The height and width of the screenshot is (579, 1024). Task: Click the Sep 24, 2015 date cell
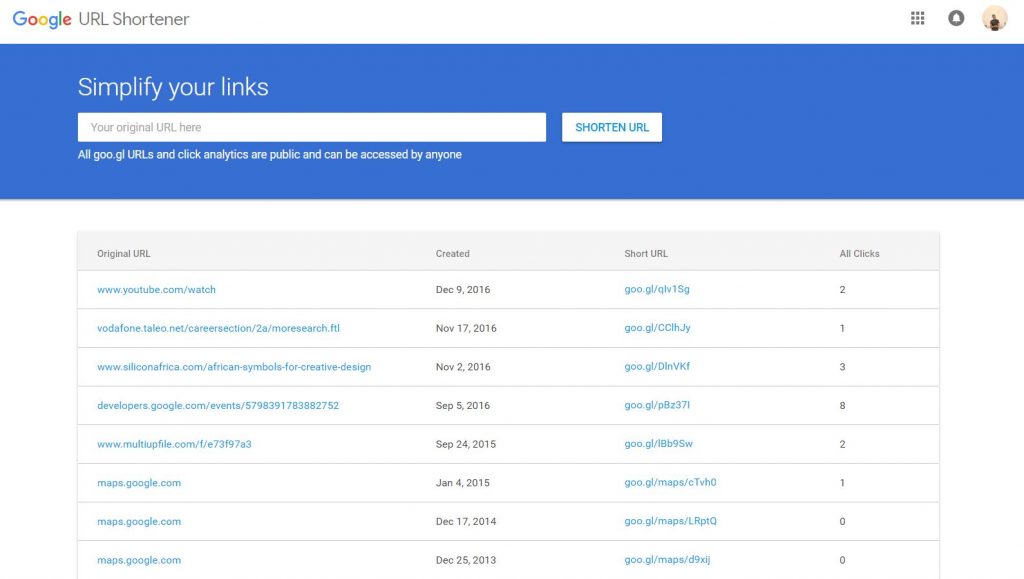[466, 444]
